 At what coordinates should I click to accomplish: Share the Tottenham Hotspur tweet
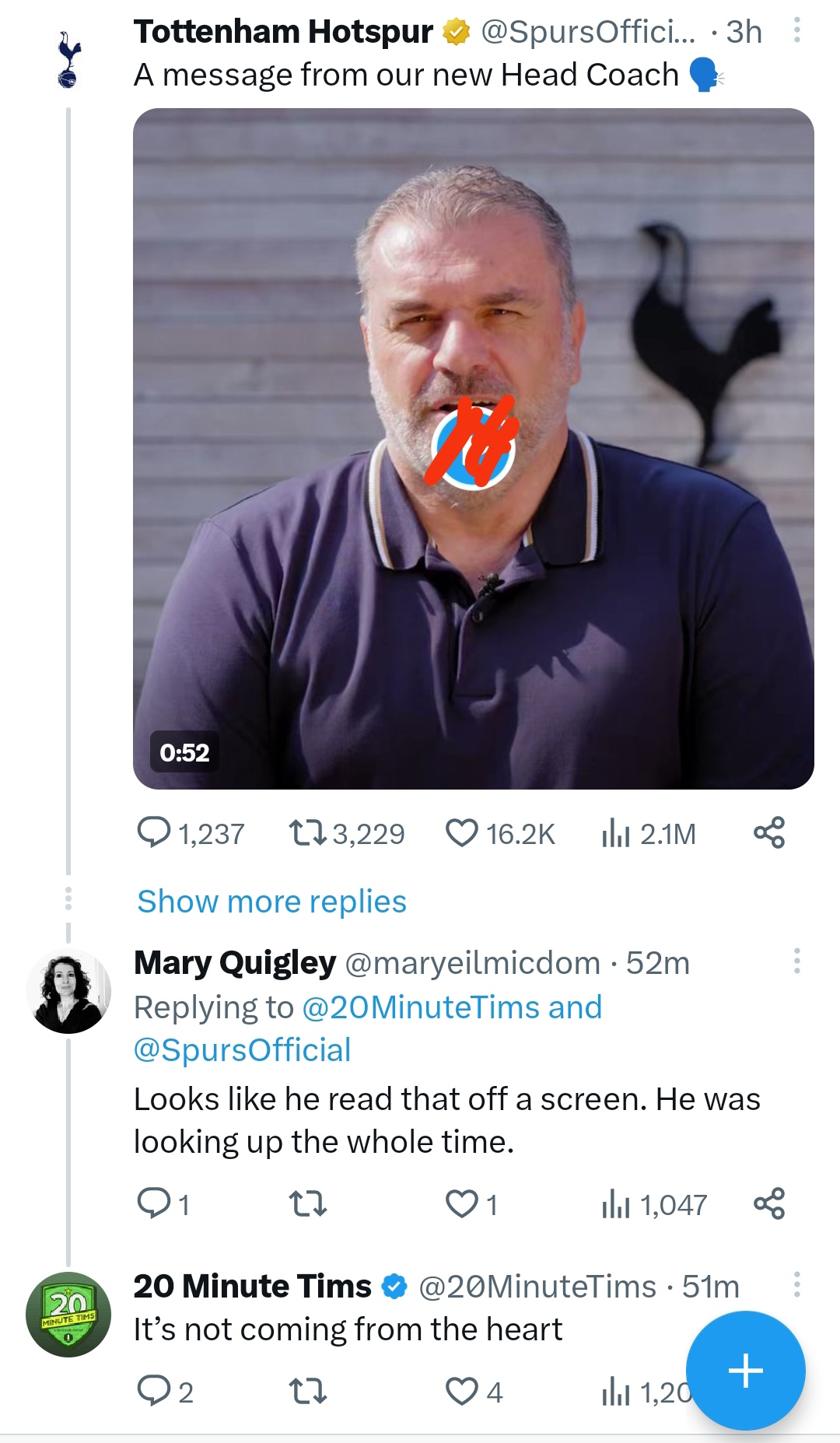pyautogui.click(x=769, y=833)
